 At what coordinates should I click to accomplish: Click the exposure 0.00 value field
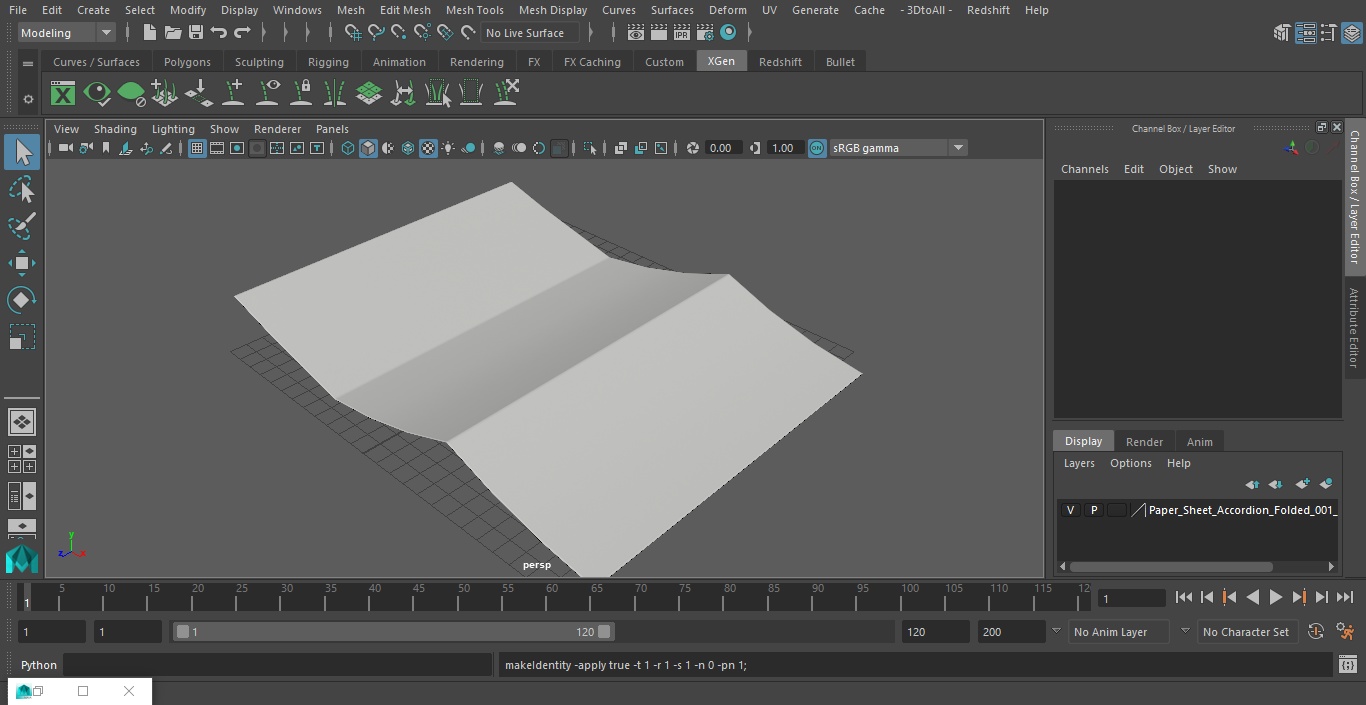722,148
